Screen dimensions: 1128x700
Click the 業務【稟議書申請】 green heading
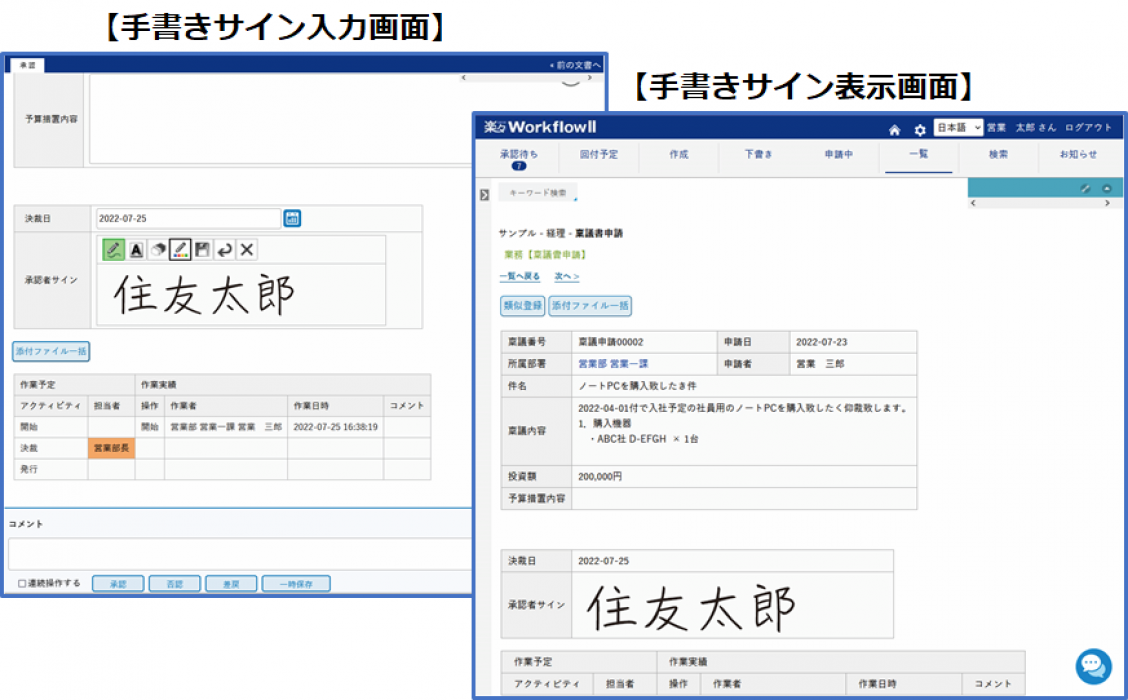[x=546, y=255]
